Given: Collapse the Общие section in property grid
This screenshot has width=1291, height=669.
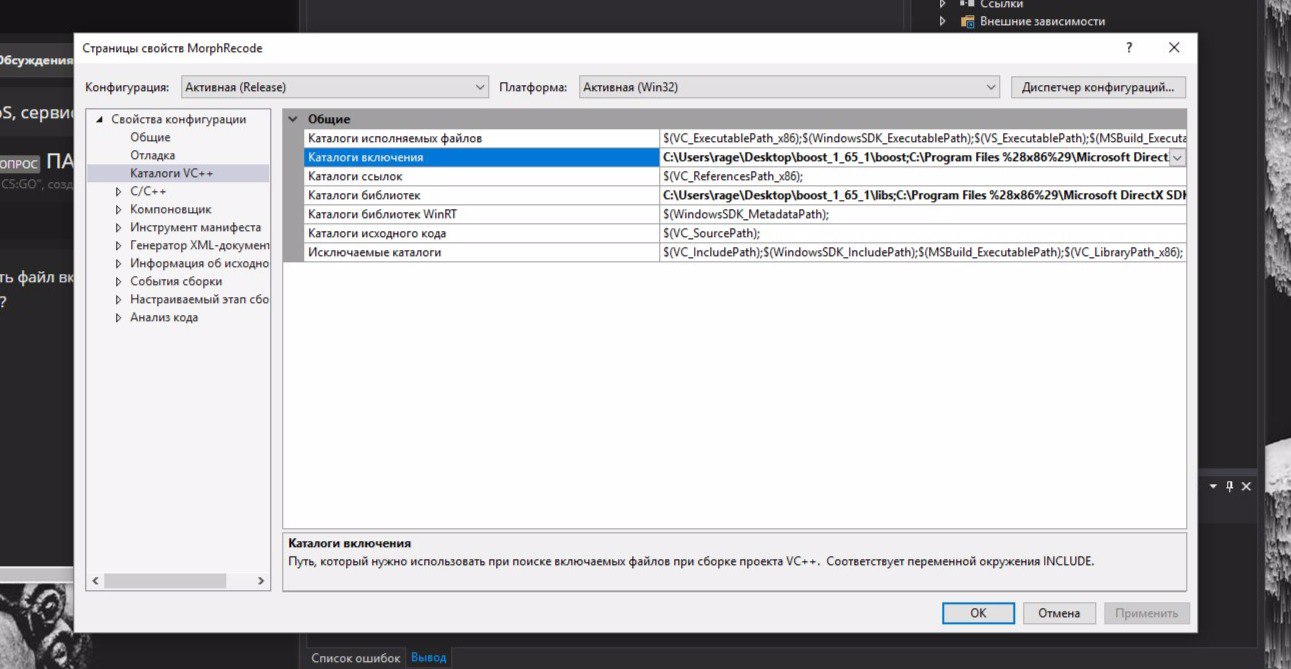Looking at the screenshot, I should (x=293, y=119).
